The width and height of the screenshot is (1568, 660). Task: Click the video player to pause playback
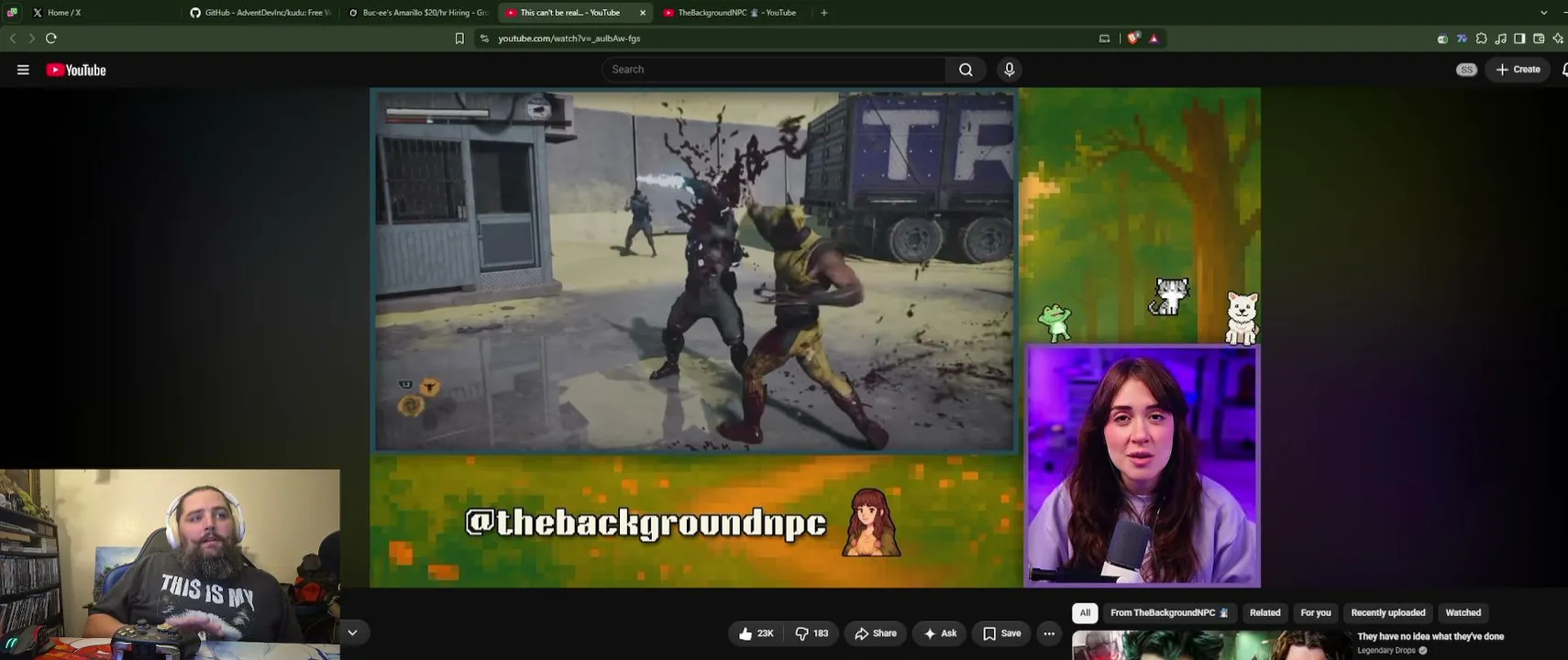coord(815,337)
